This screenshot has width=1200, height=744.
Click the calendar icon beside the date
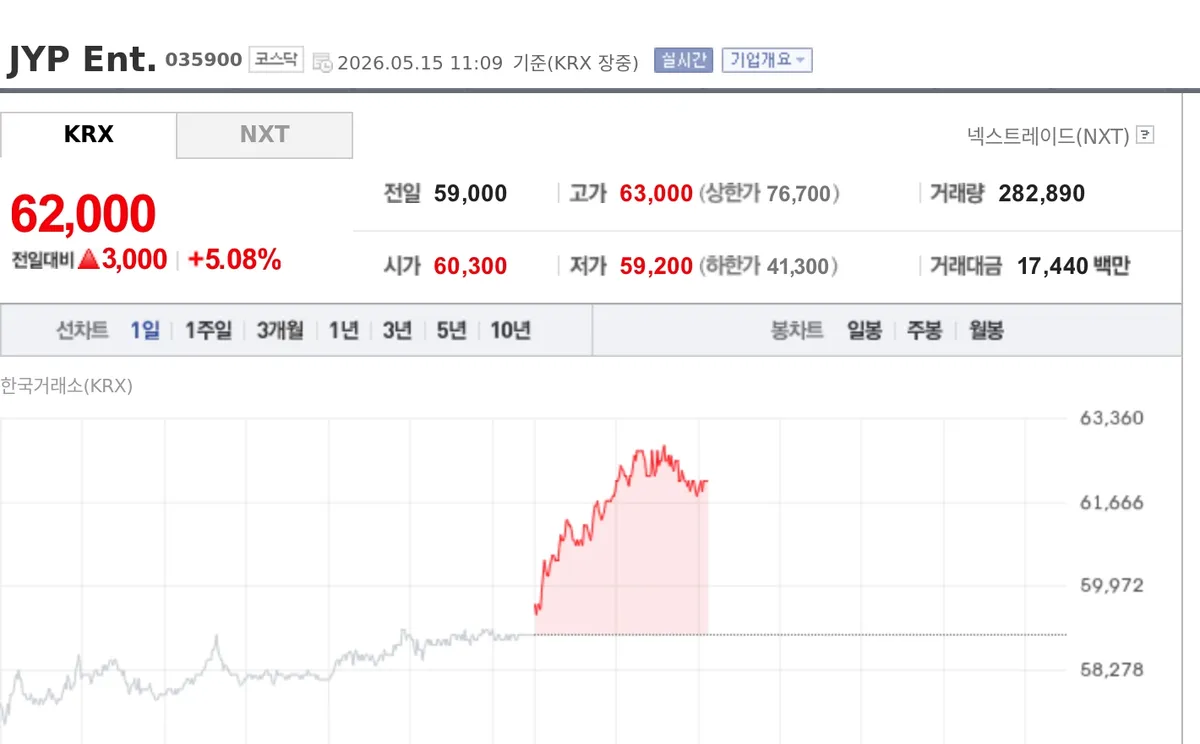coord(322,63)
